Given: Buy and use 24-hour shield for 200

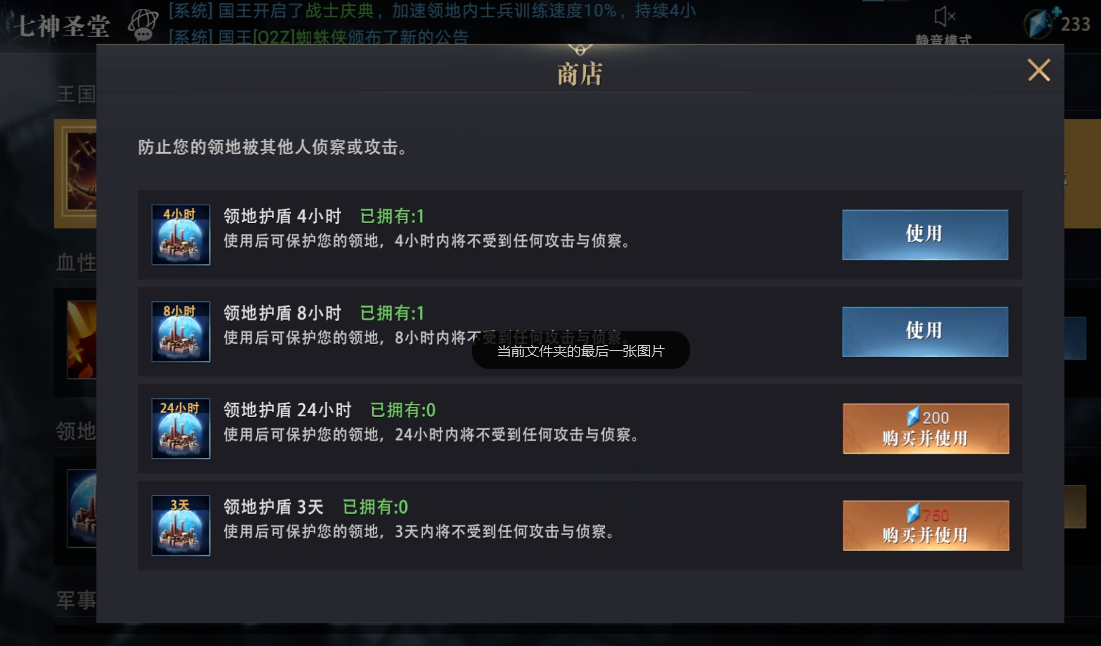Looking at the screenshot, I should pos(925,428).
